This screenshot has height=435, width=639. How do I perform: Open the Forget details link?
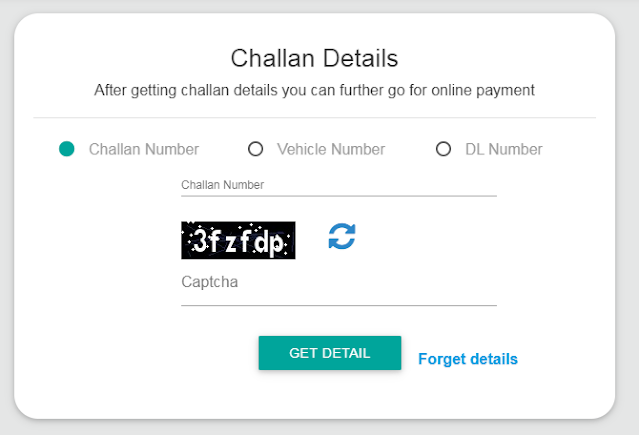468,359
